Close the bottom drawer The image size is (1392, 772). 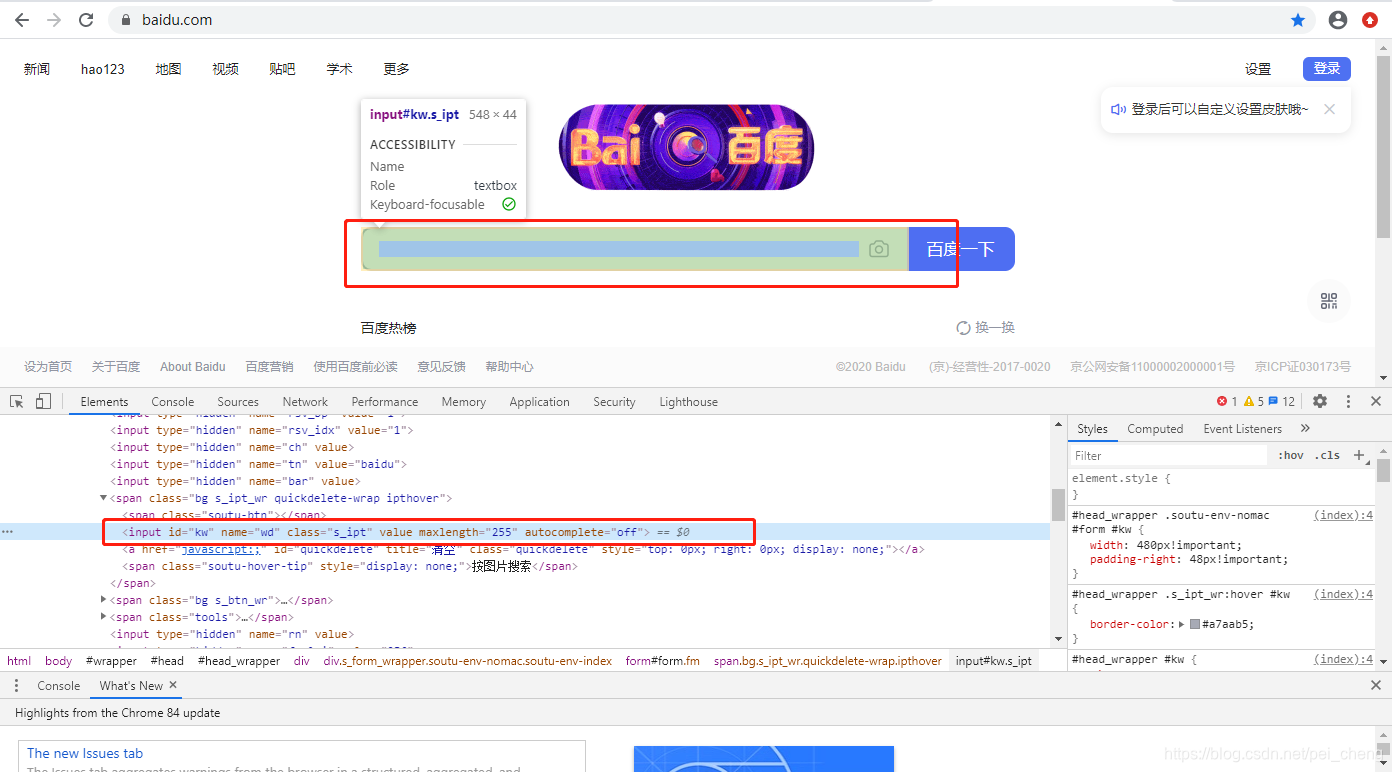pos(1376,685)
